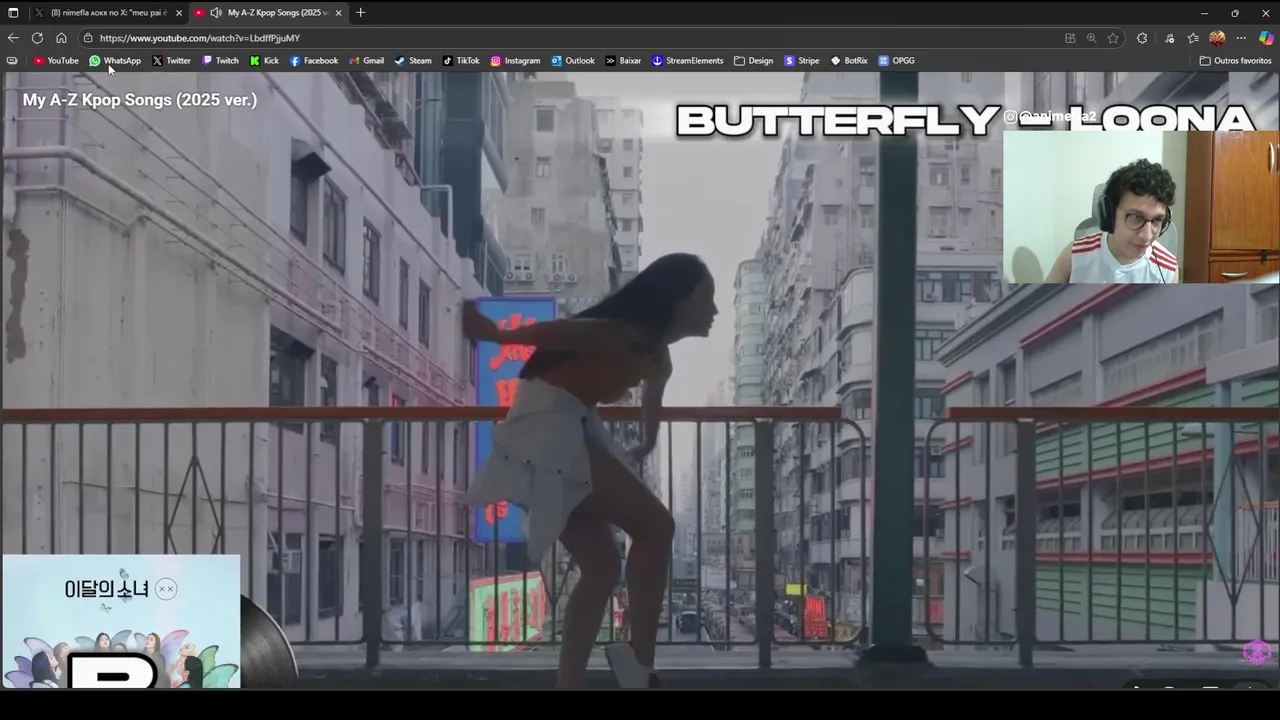
Task: Open the Kick bookmark
Action: 264,61
